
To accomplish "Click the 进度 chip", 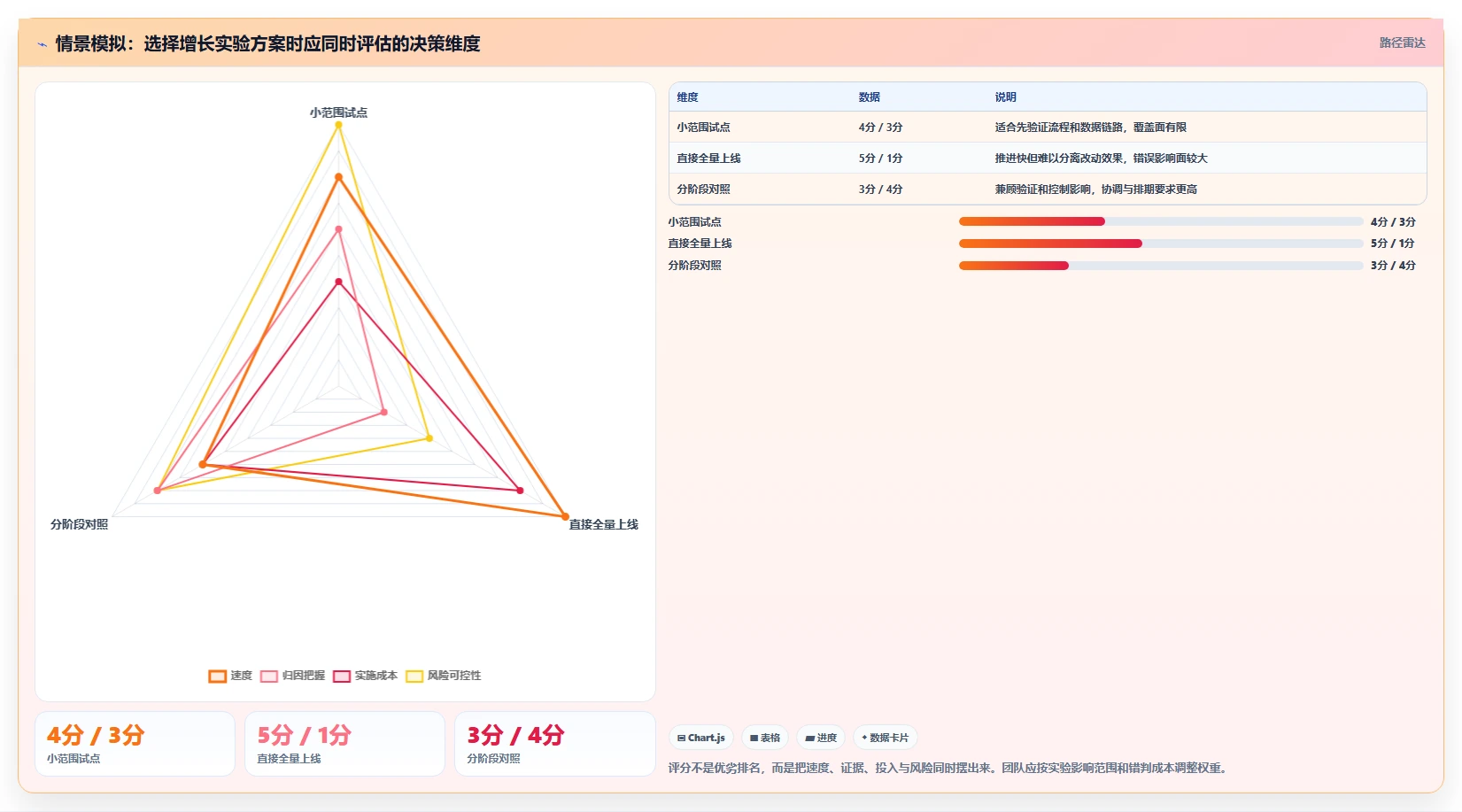I will [x=821, y=738].
